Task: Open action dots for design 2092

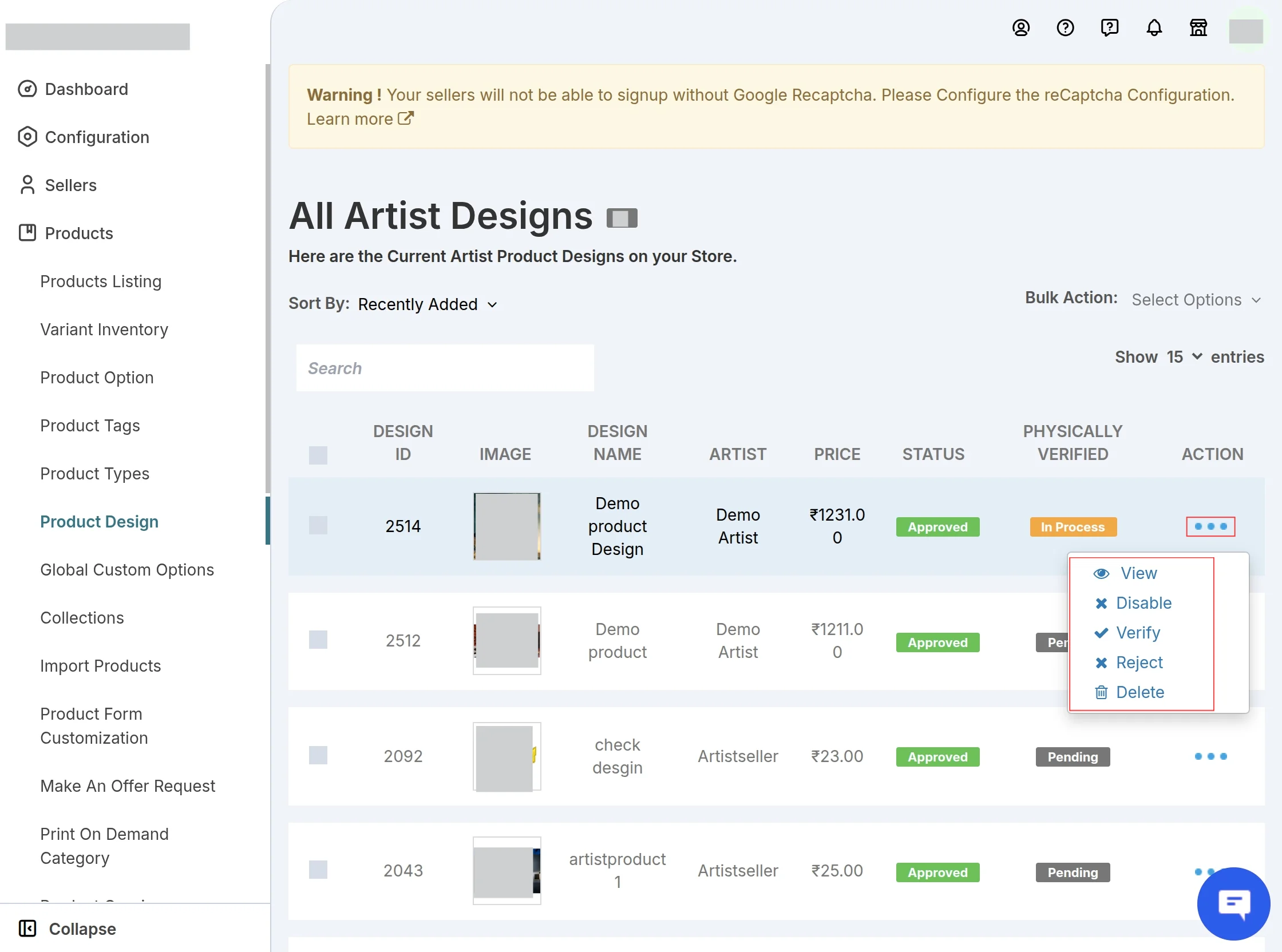Action: tap(1210, 756)
